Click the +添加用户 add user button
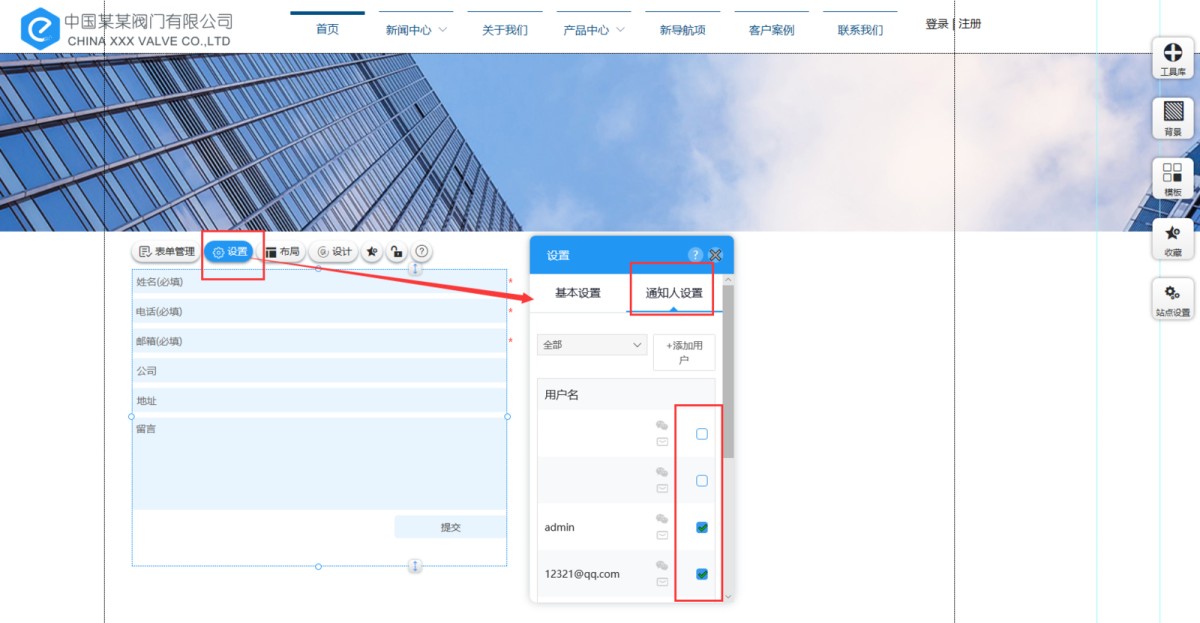1200x623 pixels. point(684,352)
